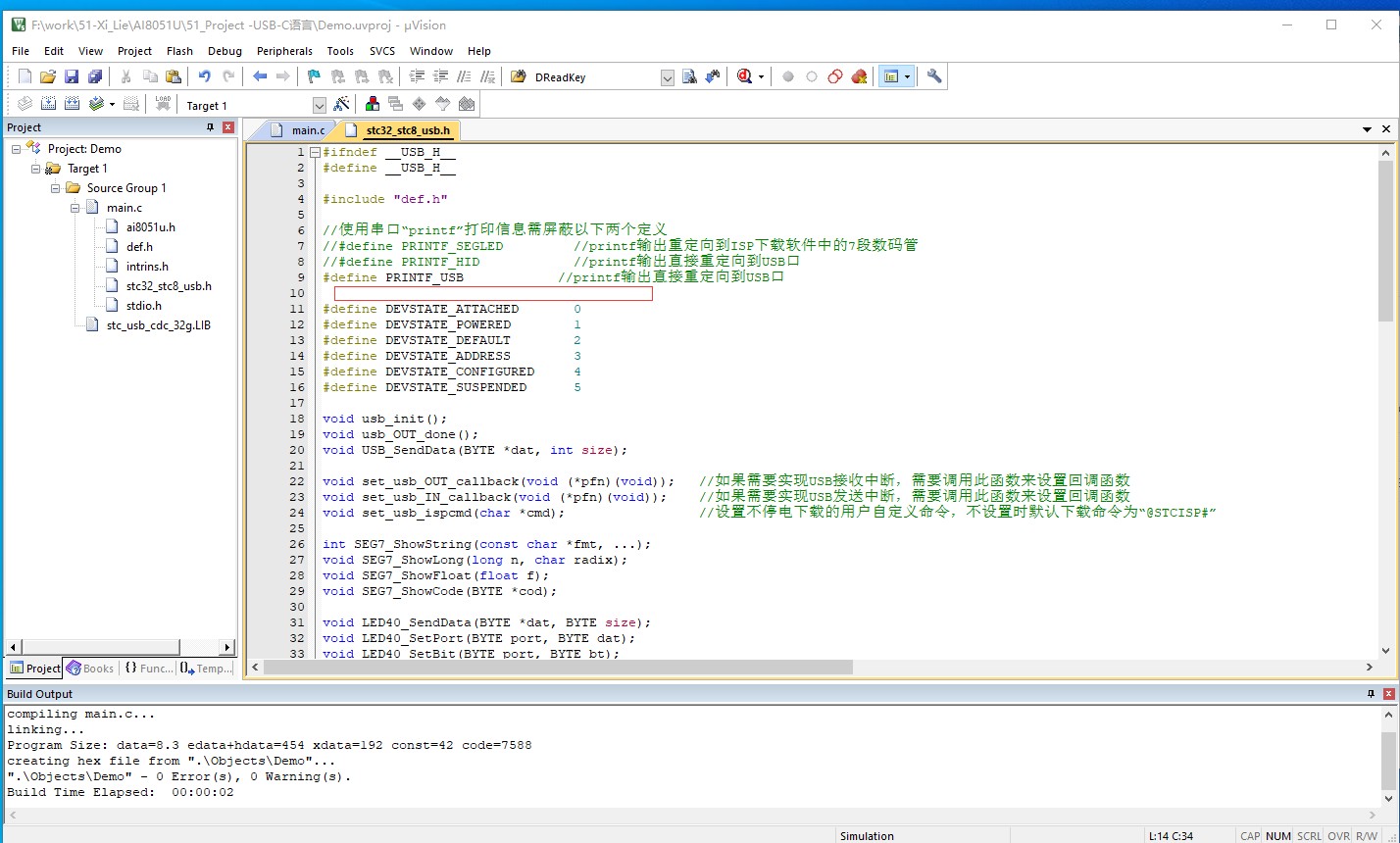1400x843 pixels.
Task: Open the window layout dropdown arrow
Action: [x=908, y=76]
